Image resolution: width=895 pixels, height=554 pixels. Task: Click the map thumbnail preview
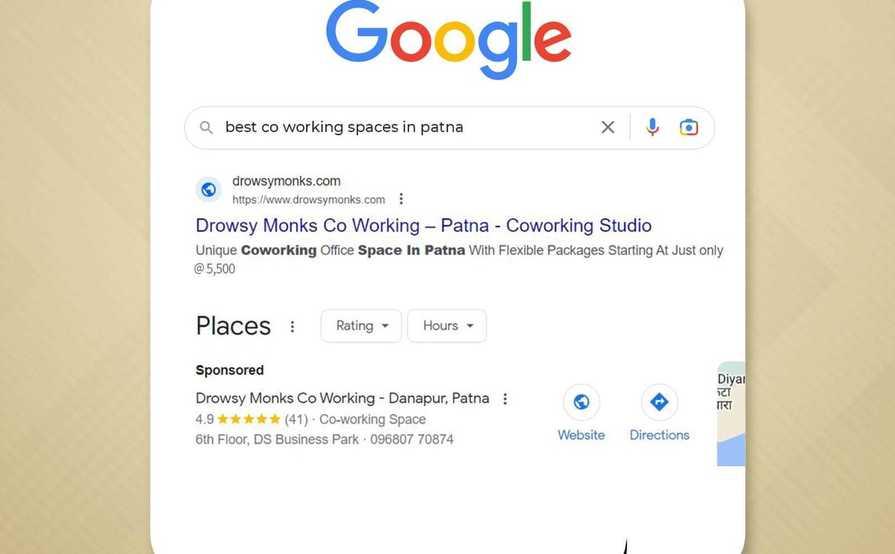[731, 414]
